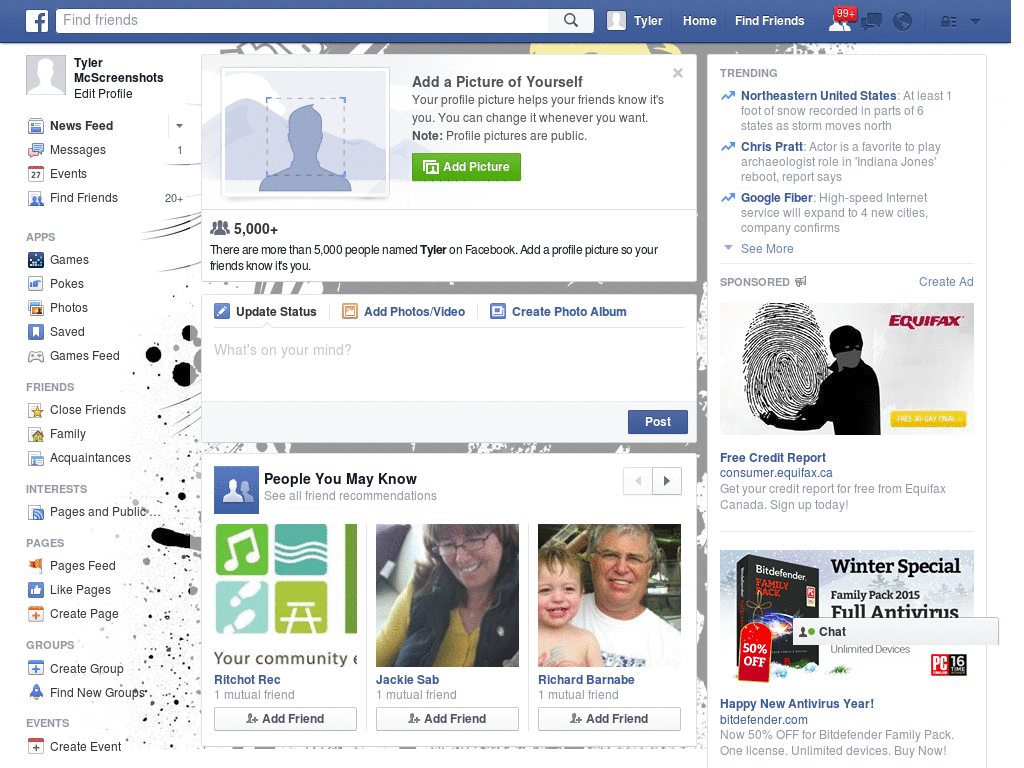Screen dimensions: 1024x768
Task: Click the What's on your mind box
Action: pyautogui.click(x=449, y=366)
